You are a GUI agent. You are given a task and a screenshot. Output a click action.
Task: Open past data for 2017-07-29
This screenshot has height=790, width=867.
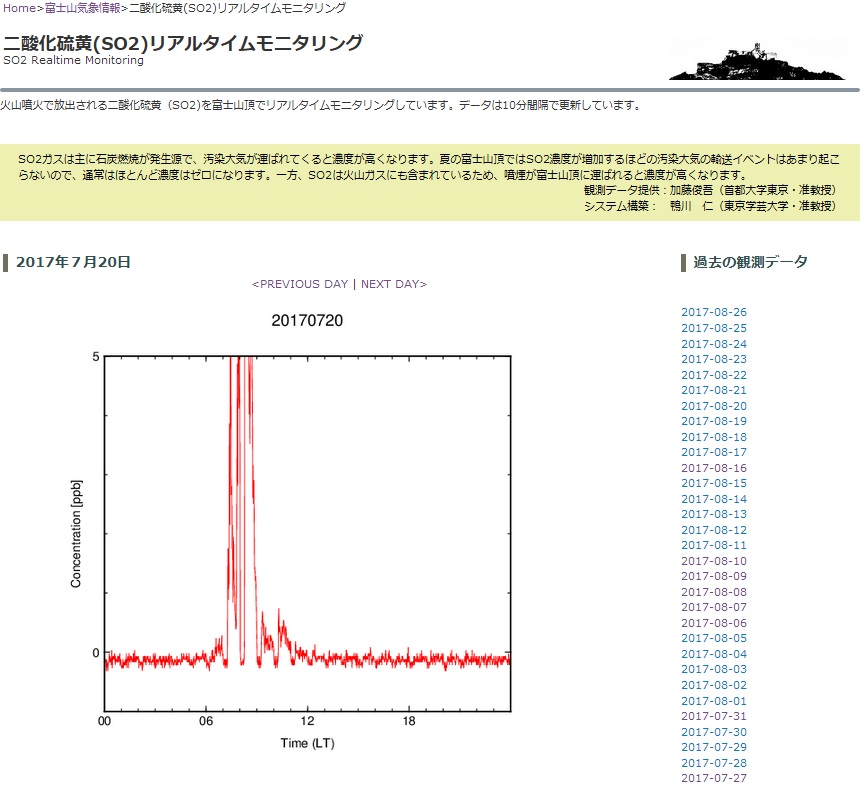(714, 747)
